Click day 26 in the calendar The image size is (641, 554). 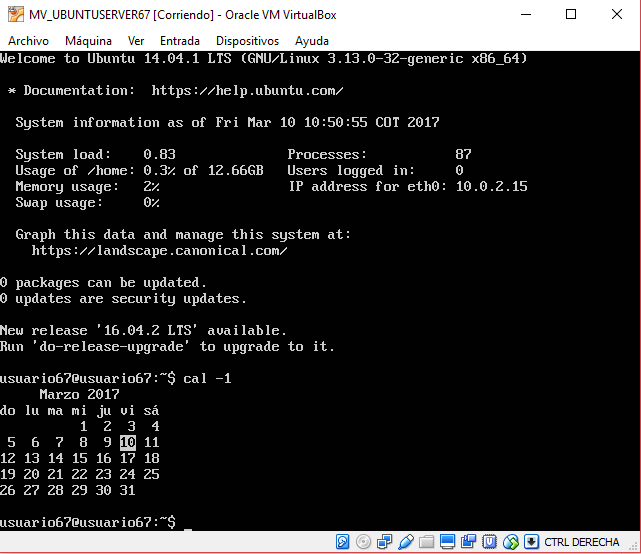coord(8,490)
